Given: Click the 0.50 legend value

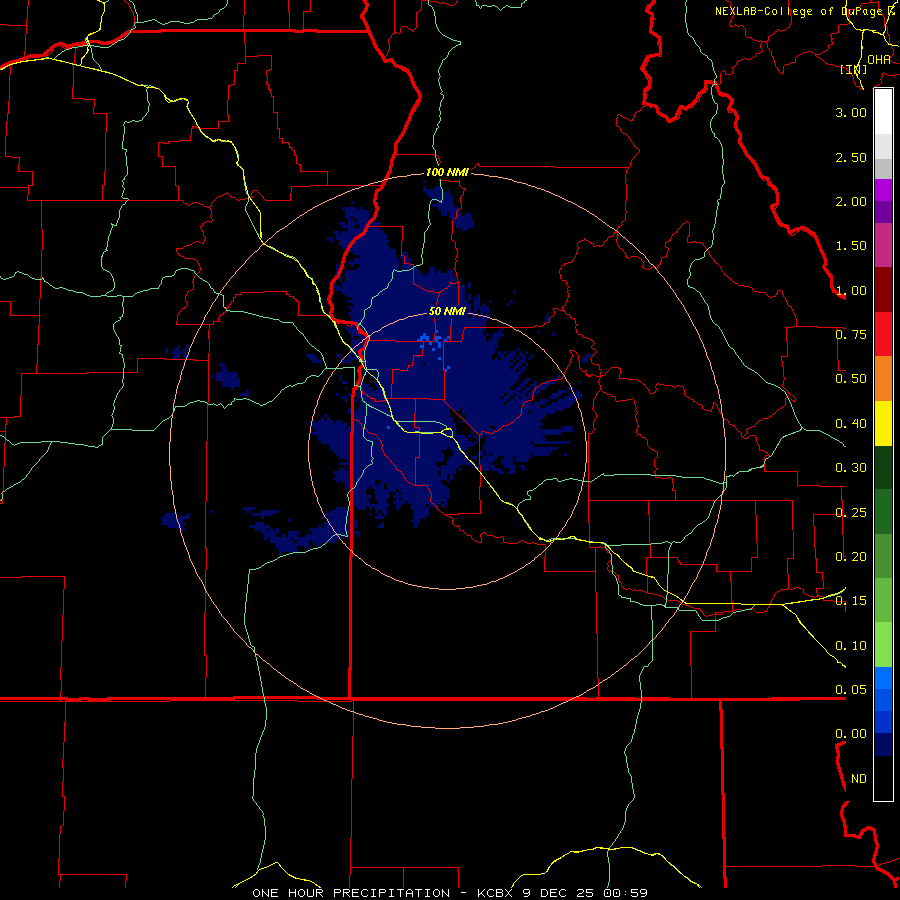Looking at the screenshot, I should click(851, 379).
